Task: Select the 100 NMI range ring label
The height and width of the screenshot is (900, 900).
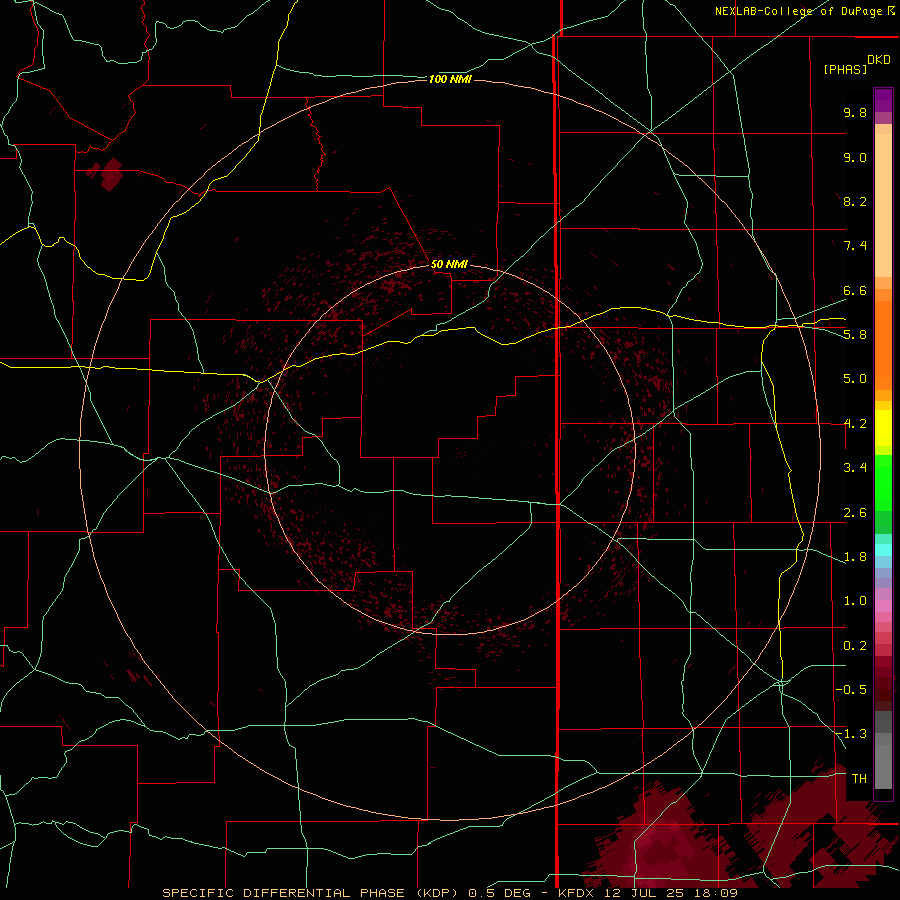Action: [x=450, y=79]
